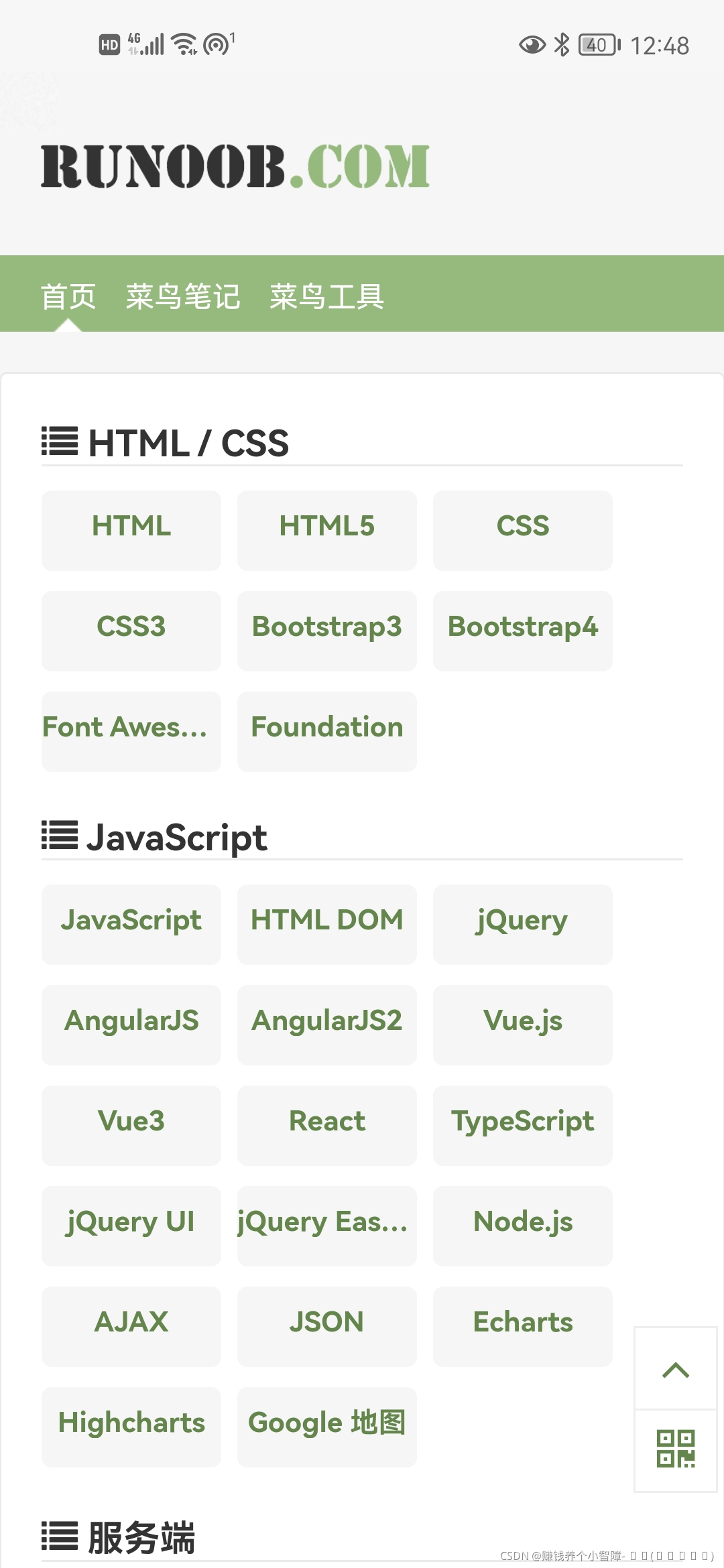
Task: Open the TypeScript tutorial
Action: [x=523, y=1125]
